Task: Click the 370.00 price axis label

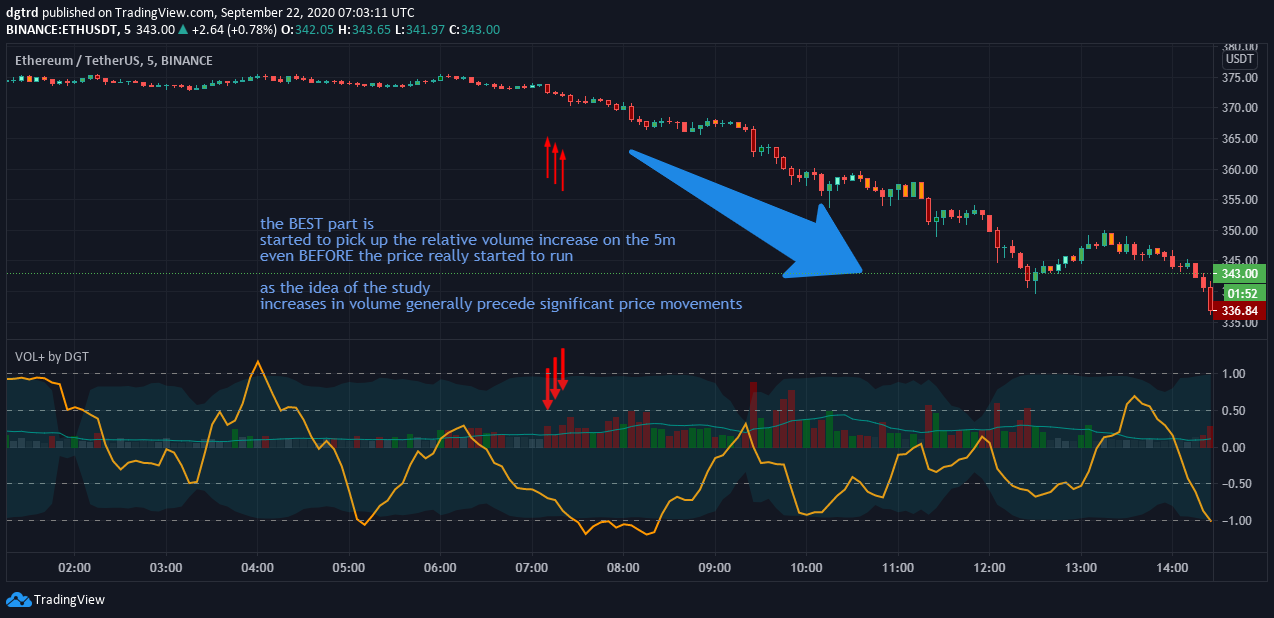Action: pos(1240,108)
